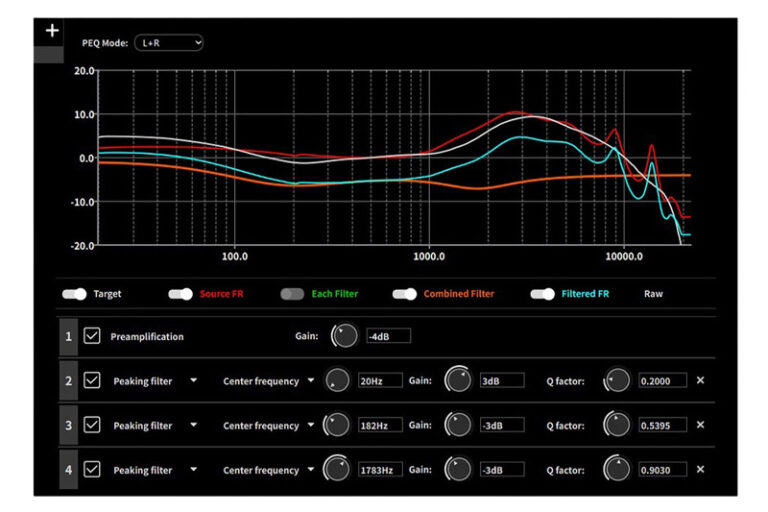This screenshot has width=768, height=512.
Task: Click the gain knob in row 3
Action: [x=458, y=425]
